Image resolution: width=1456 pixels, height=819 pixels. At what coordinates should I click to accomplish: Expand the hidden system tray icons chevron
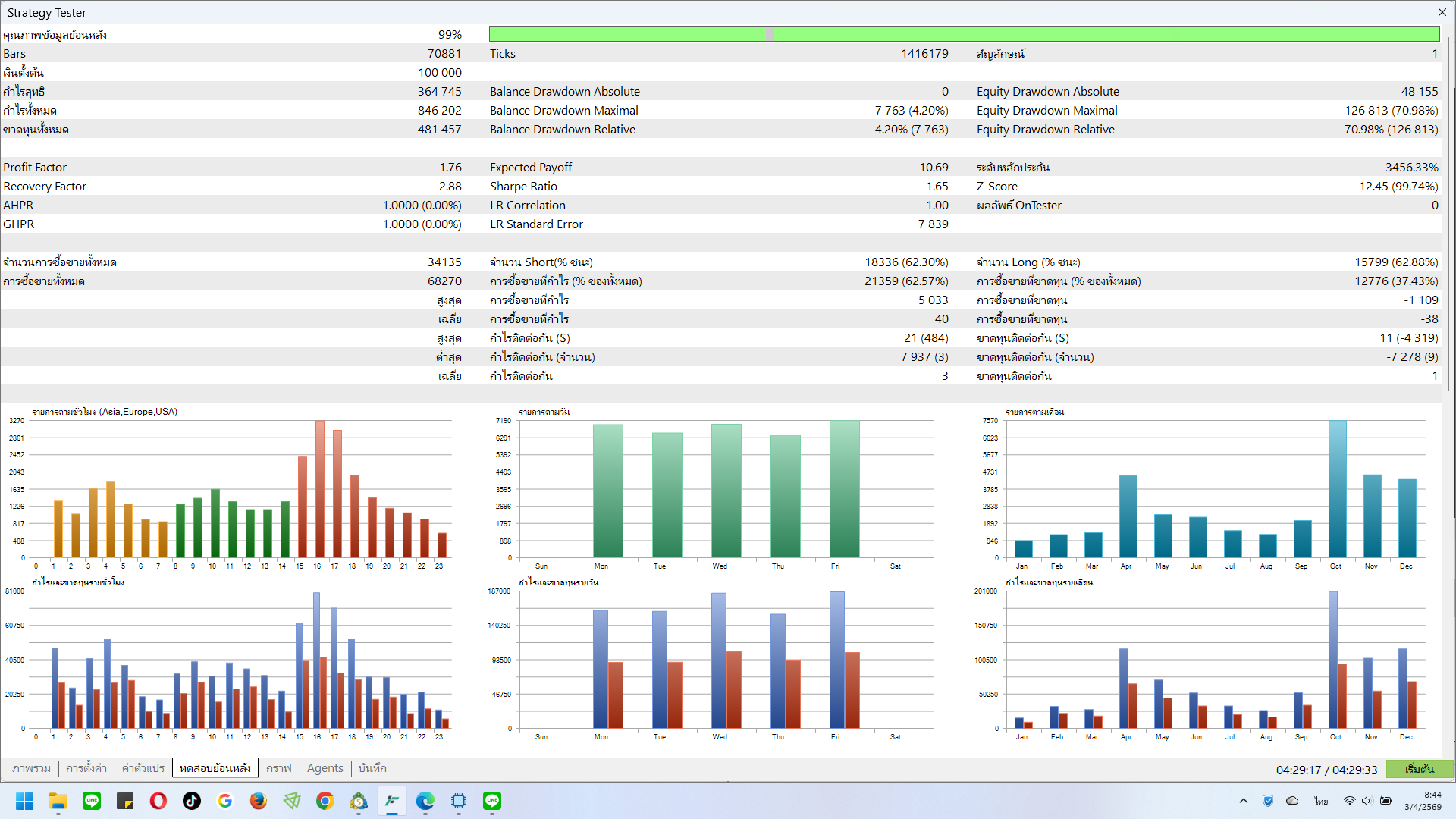[1244, 801]
